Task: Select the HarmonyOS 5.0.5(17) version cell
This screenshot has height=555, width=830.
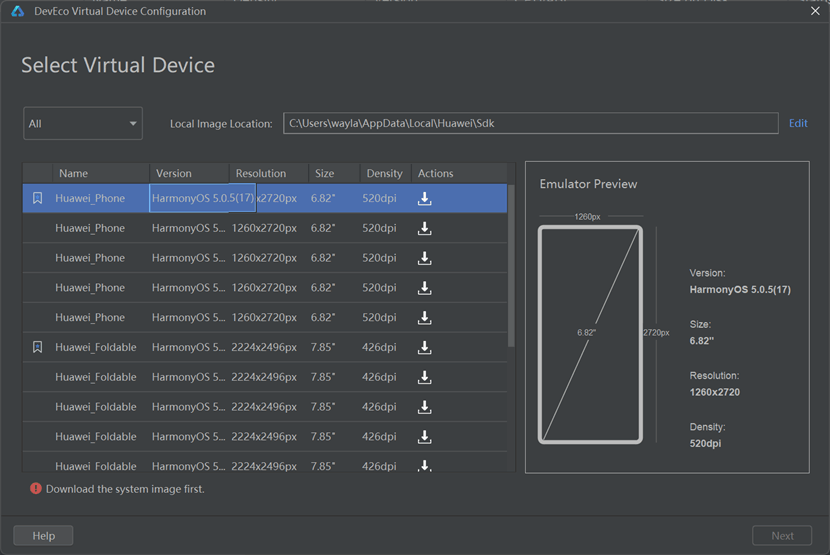Action: [x=203, y=198]
